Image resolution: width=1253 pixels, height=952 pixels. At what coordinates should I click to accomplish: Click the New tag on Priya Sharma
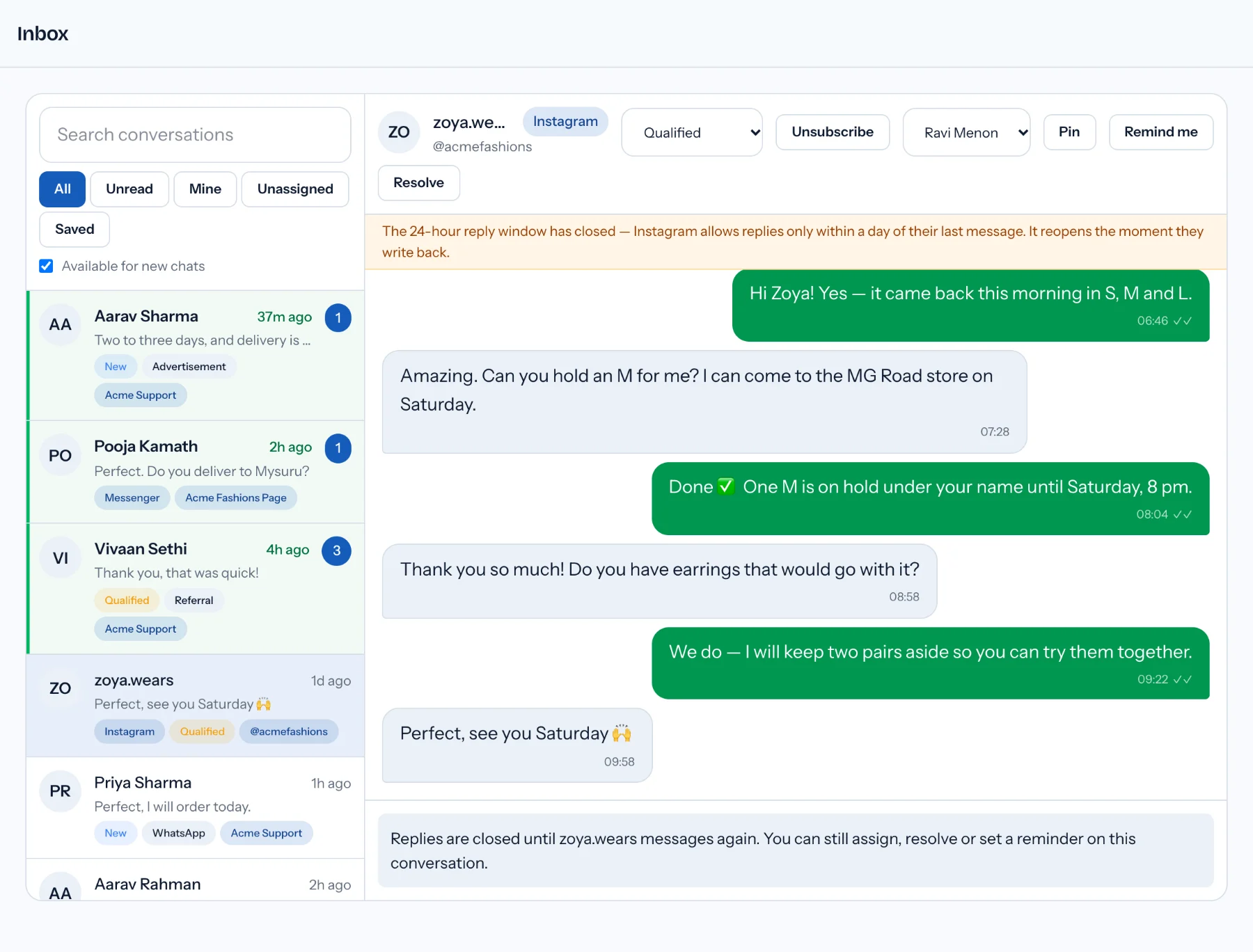click(x=116, y=834)
